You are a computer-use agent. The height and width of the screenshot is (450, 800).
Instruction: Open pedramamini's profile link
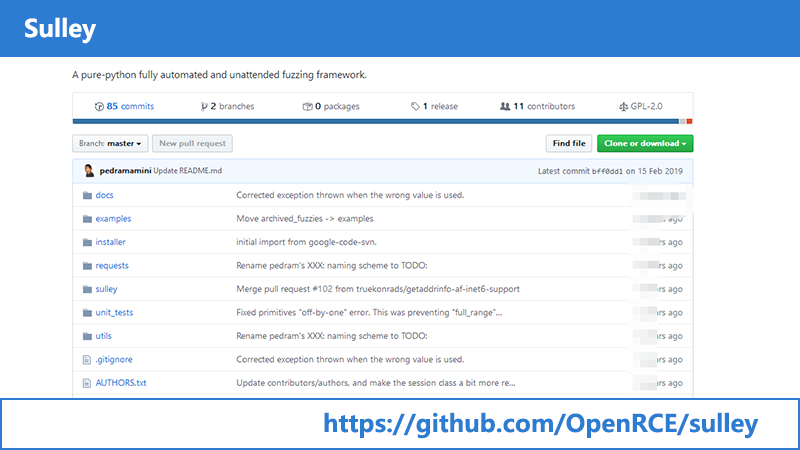tap(125, 171)
